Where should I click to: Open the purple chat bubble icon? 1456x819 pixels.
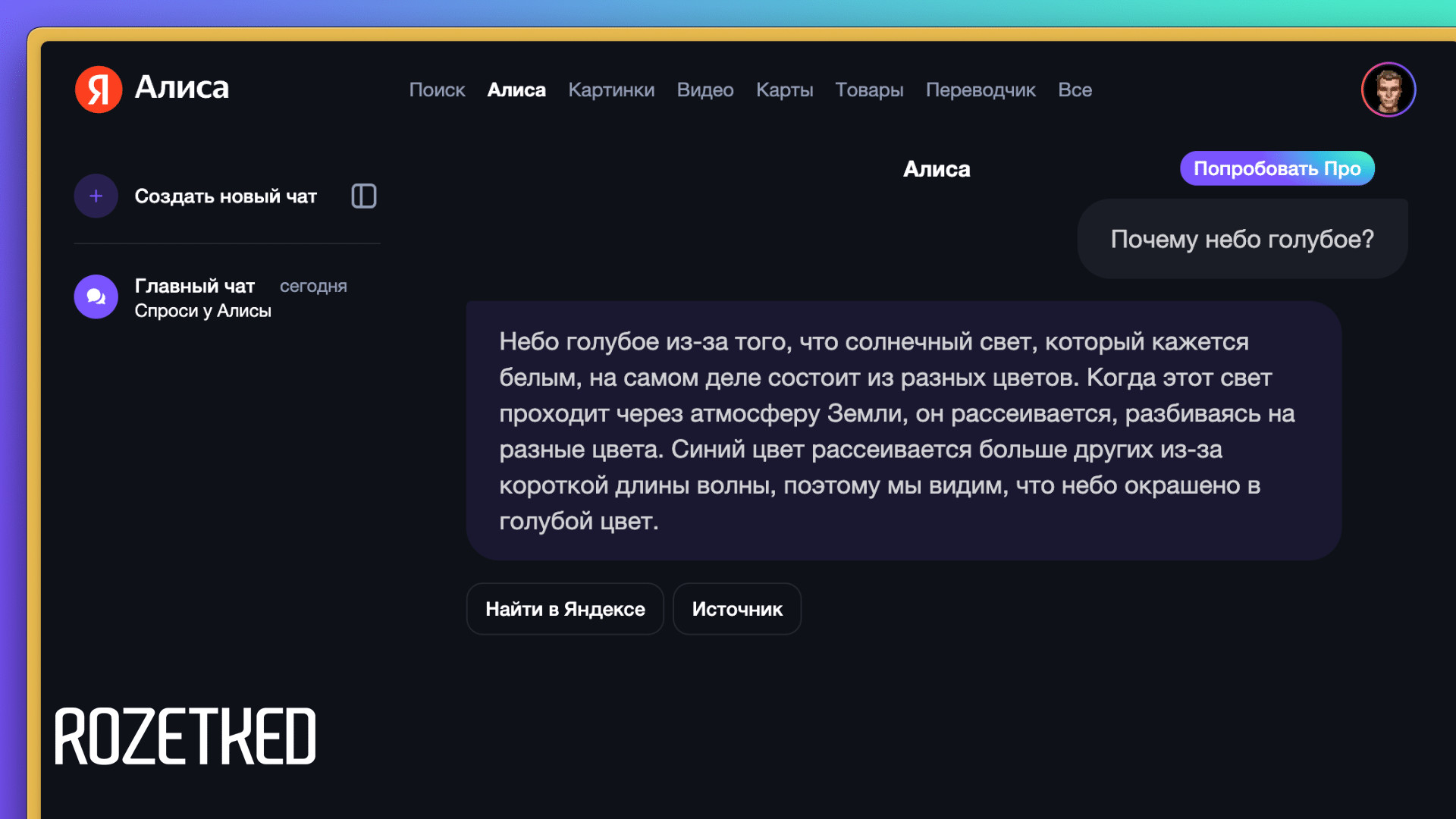[96, 297]
